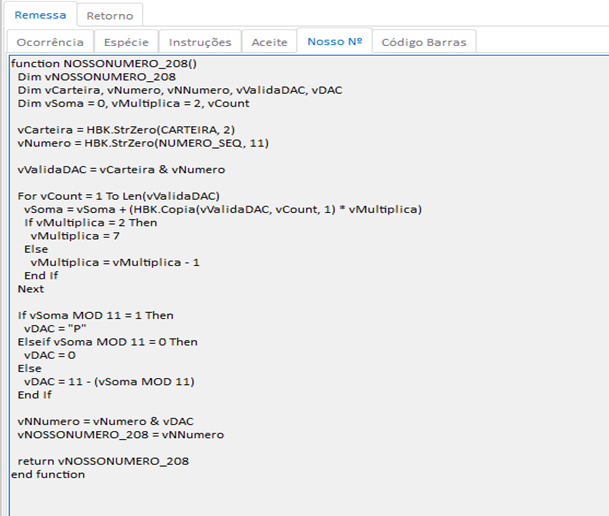Click the line 'If vSoma MOD 11 = 1 Then'
Screen dimensions: 609x516
pos(96,315)
